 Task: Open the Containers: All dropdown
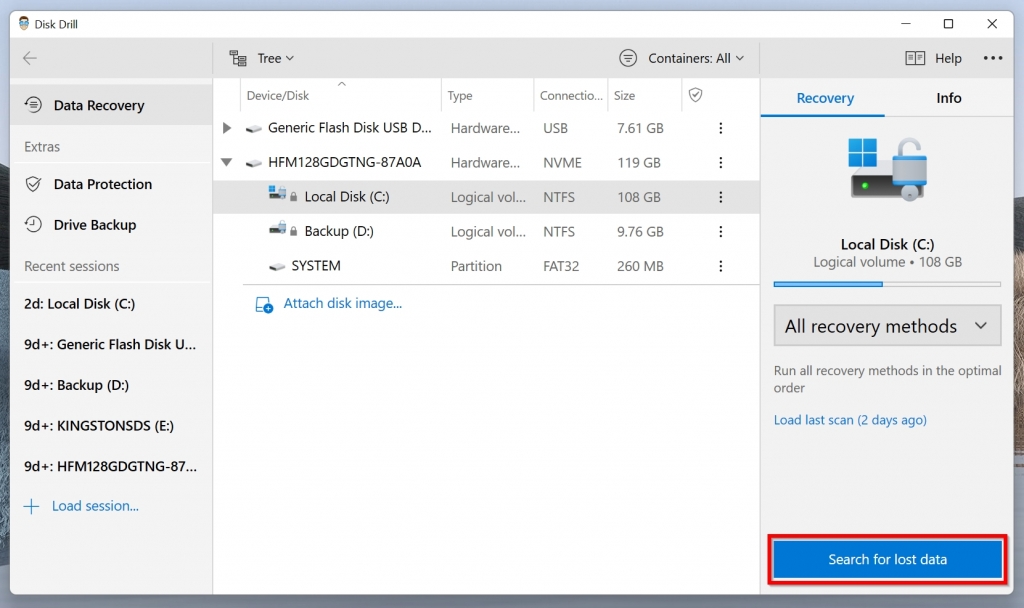696,58
